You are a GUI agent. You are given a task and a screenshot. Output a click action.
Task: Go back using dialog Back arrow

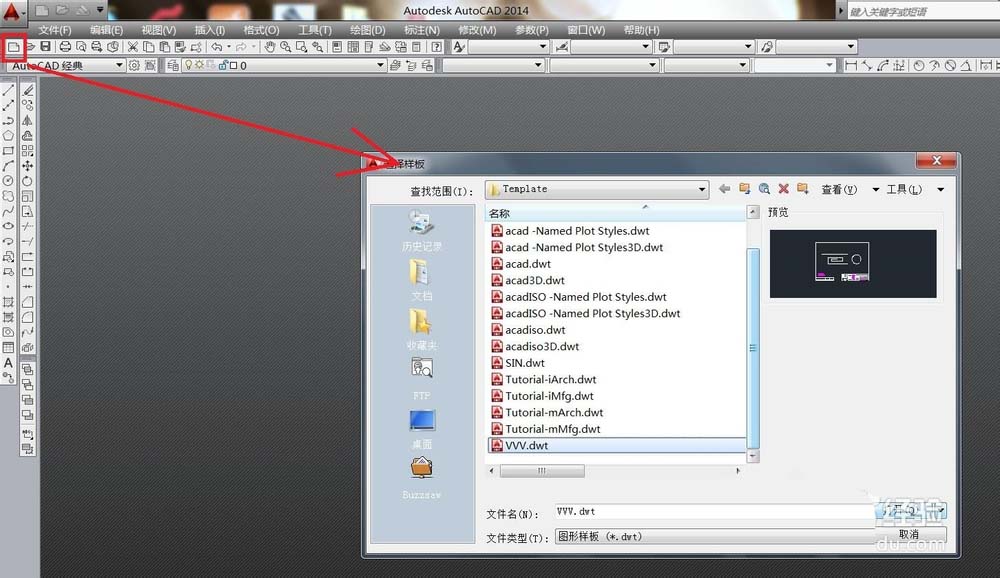[724, 189]
